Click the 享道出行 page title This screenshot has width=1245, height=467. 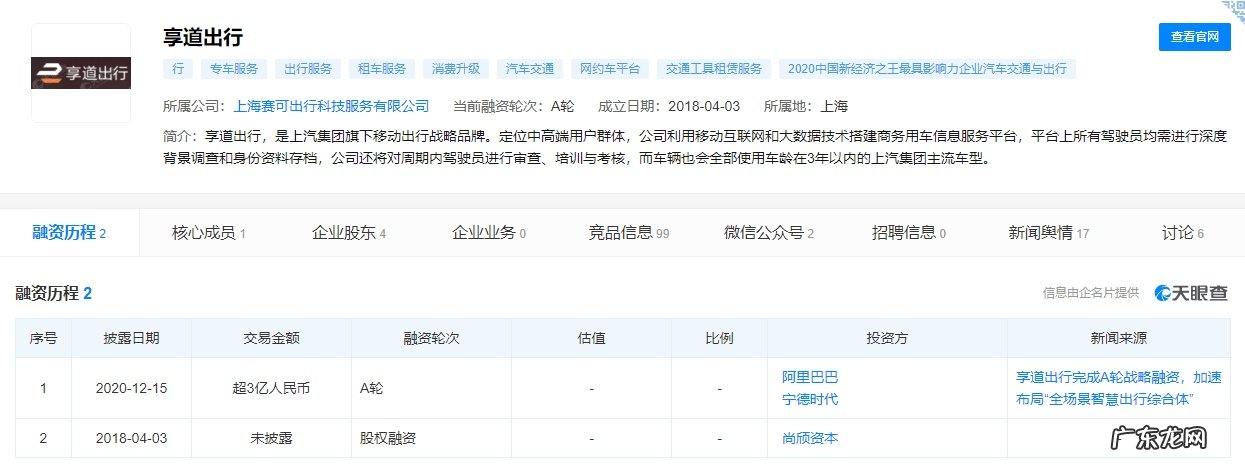click(203, 38)
